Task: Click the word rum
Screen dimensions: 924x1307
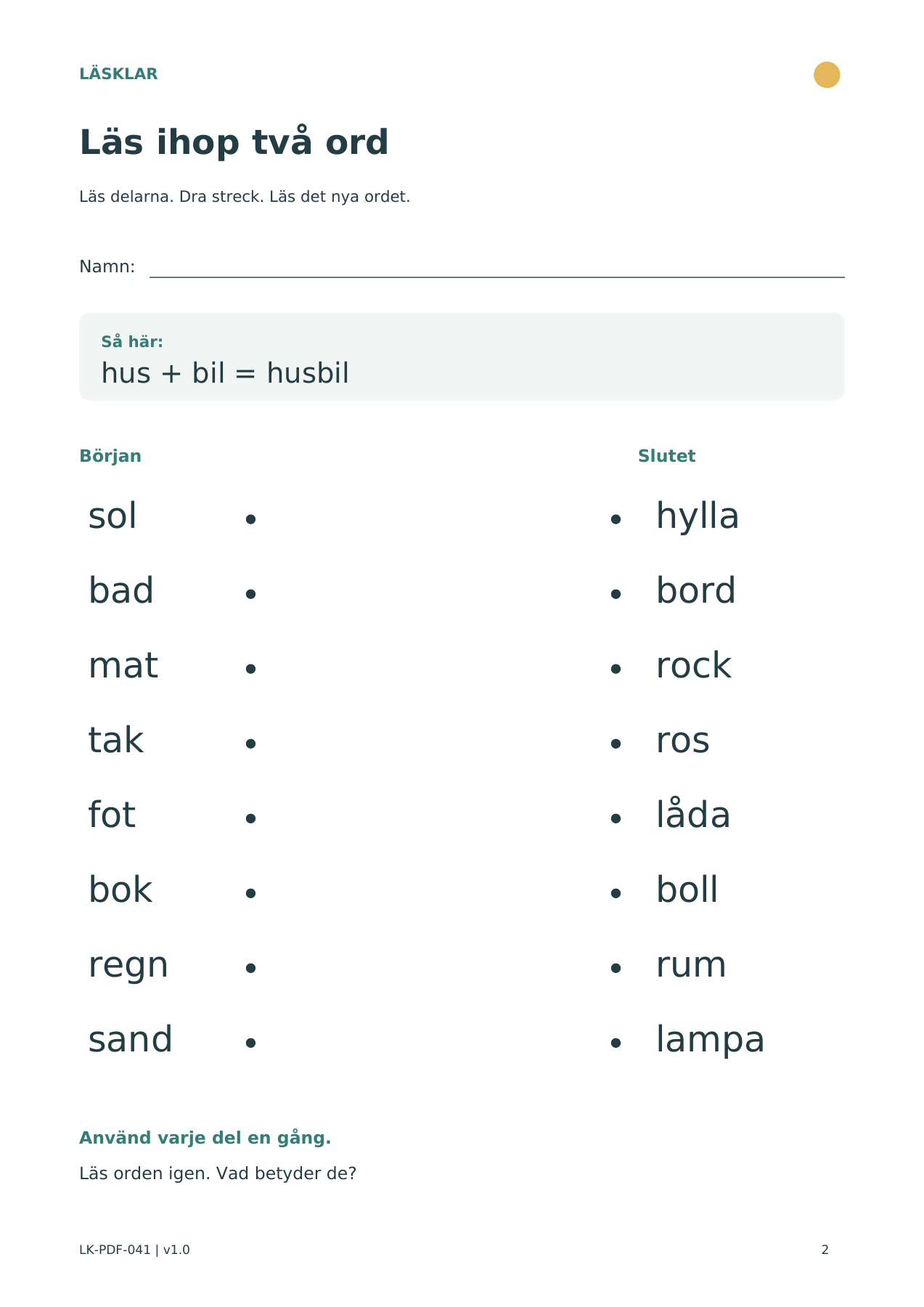Action: coord(691,966)
